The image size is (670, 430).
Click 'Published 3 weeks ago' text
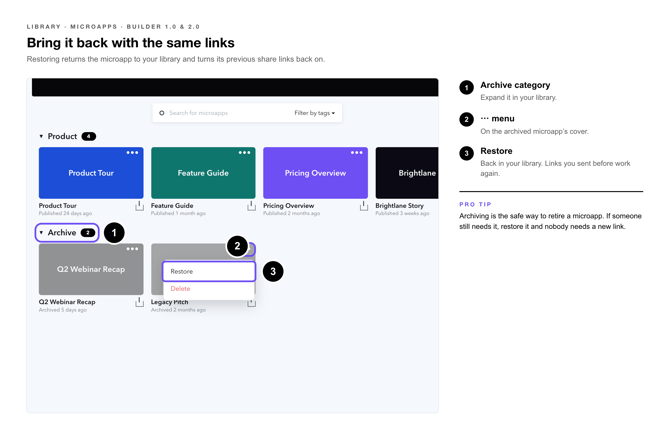402,213
